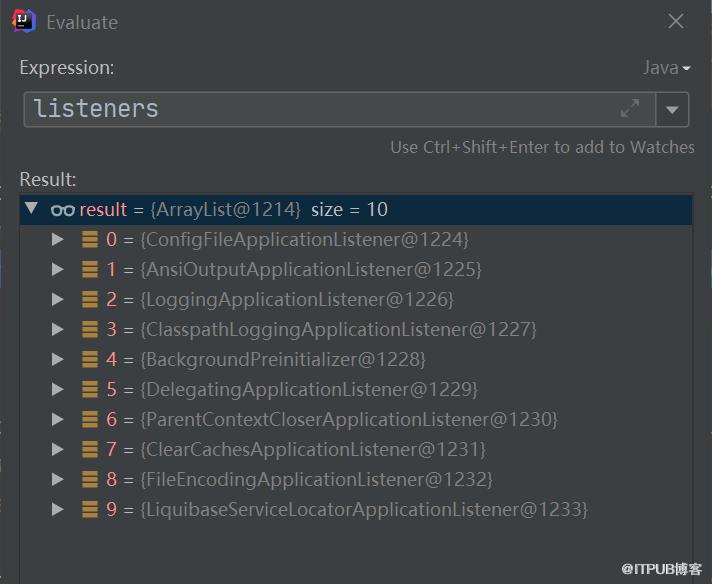
Task: Select ParentContextCloserApplicationListener@1230 text
Action: pos(349,419)
